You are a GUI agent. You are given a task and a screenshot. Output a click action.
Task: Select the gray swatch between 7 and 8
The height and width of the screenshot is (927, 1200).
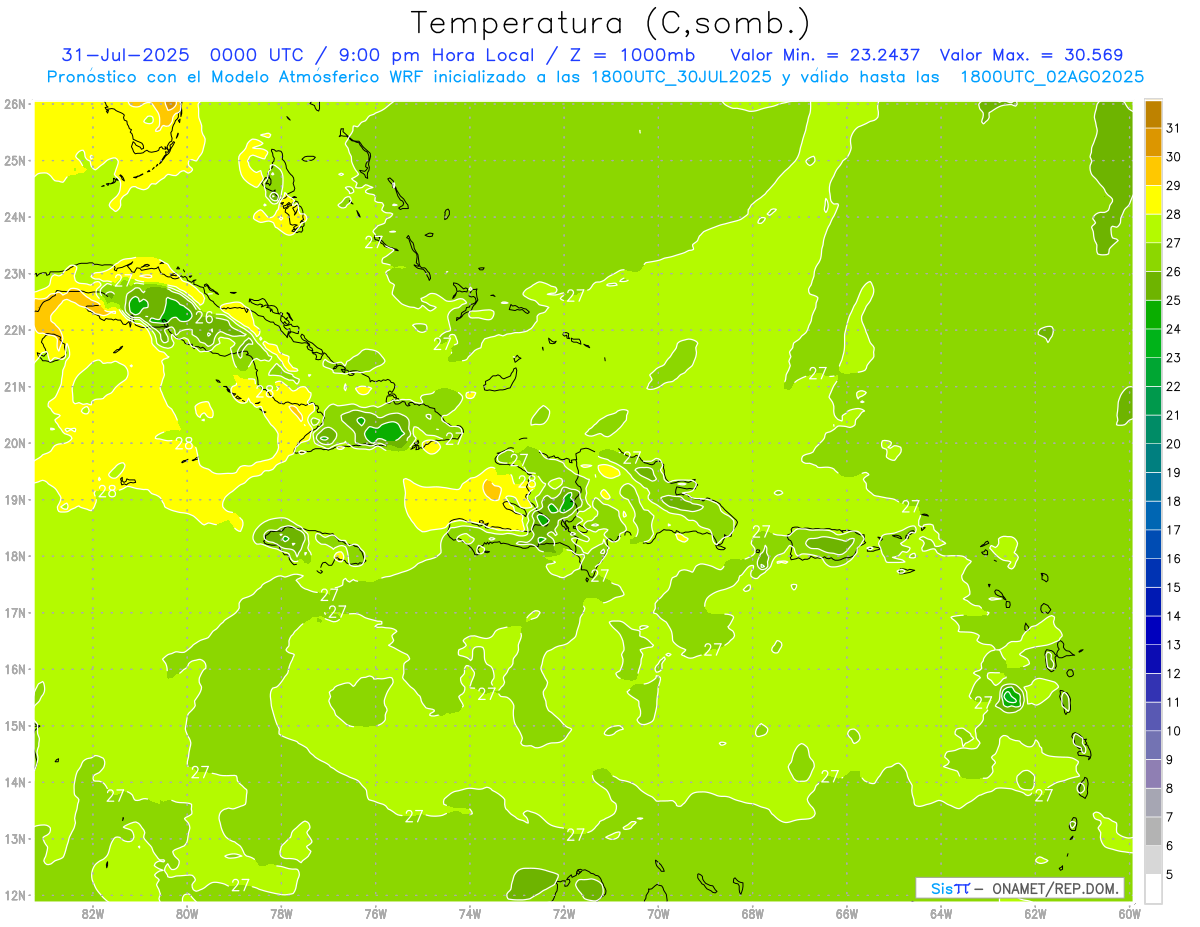pos(1153,802)
